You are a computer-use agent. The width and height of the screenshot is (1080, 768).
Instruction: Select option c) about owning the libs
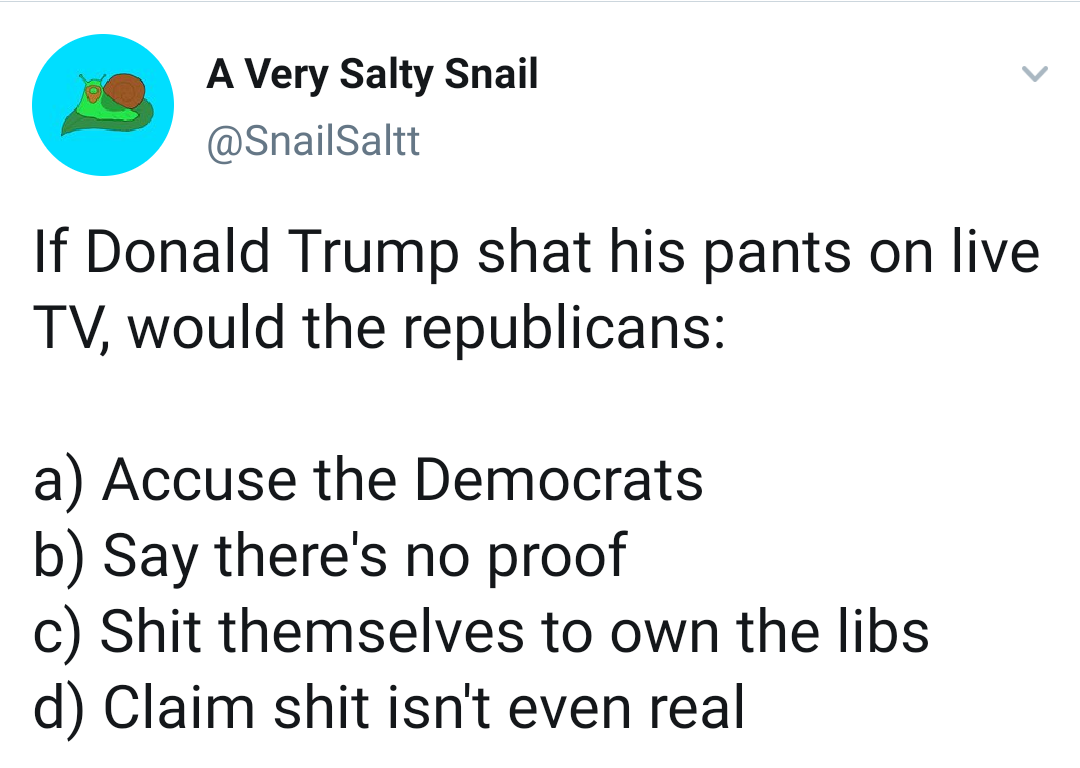tap(481, 632)
